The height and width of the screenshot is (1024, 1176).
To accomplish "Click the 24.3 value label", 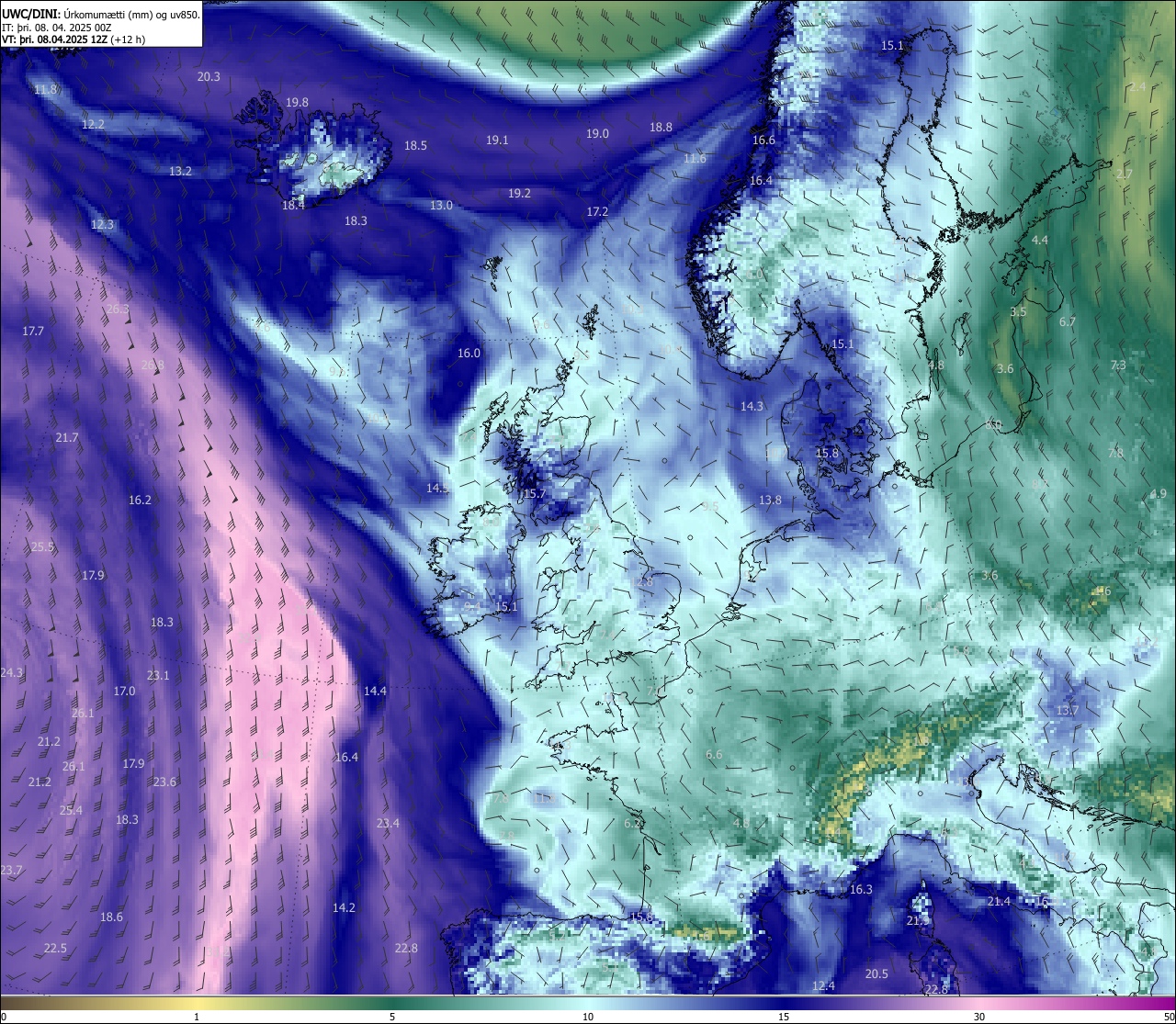I will (11, 673).
